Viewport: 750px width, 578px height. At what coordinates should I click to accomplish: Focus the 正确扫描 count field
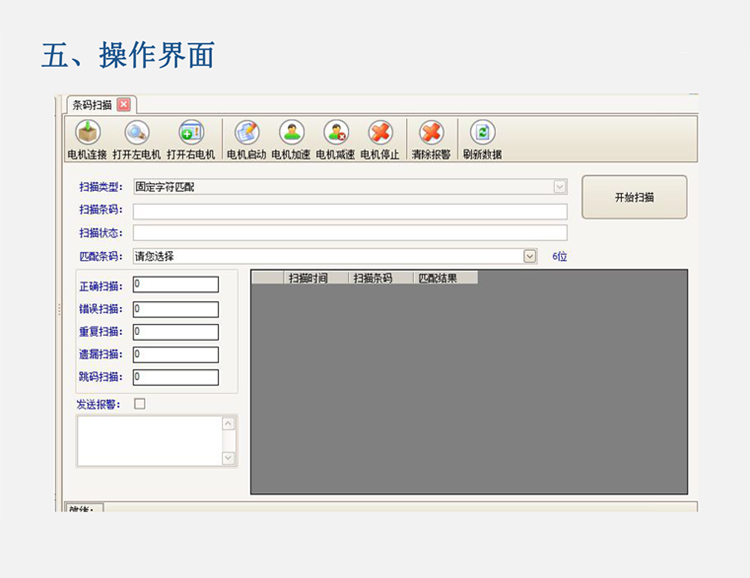pos(175,285)
